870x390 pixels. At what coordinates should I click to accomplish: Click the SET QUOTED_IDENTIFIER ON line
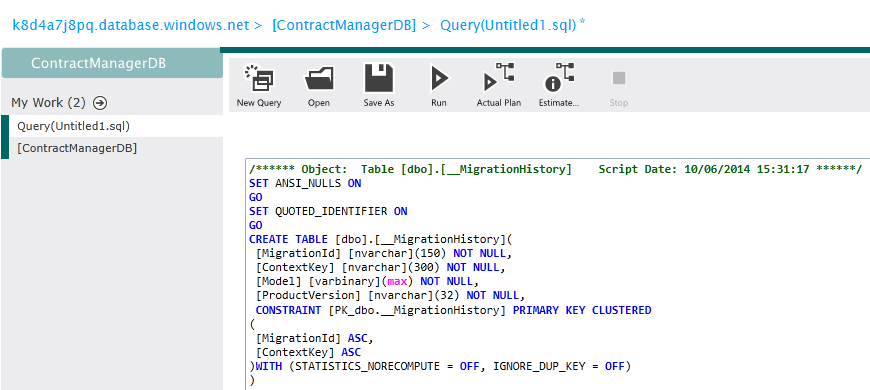click(x=328, y=211)
